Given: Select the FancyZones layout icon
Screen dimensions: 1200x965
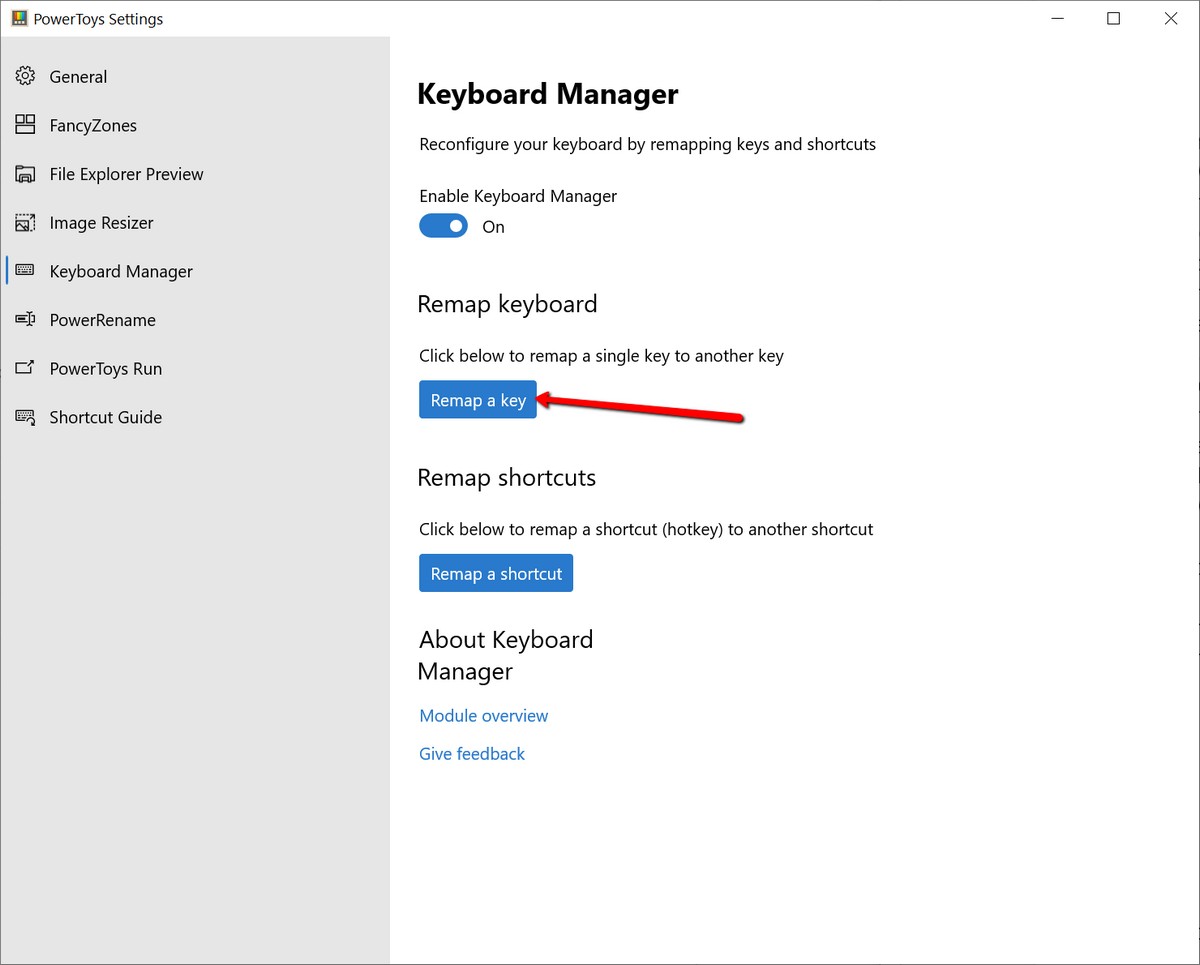Looking at the screenshot, I should (x=26, y=125).
